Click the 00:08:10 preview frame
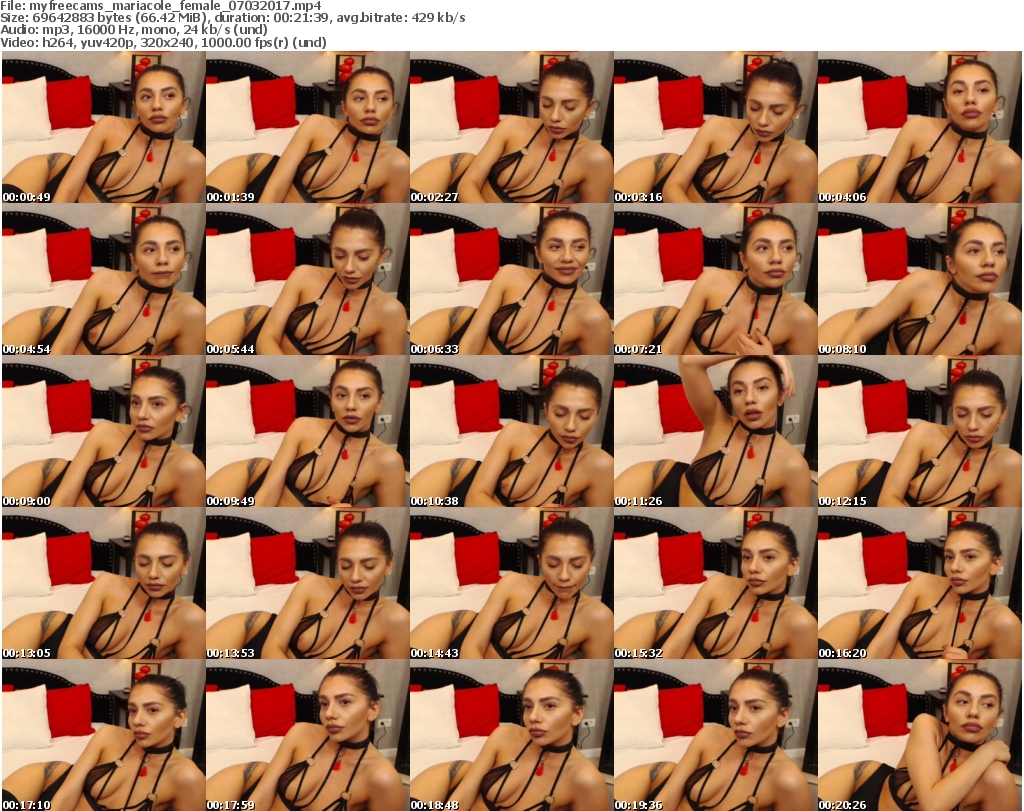The image size is (1024, 811). pos(920,279)
